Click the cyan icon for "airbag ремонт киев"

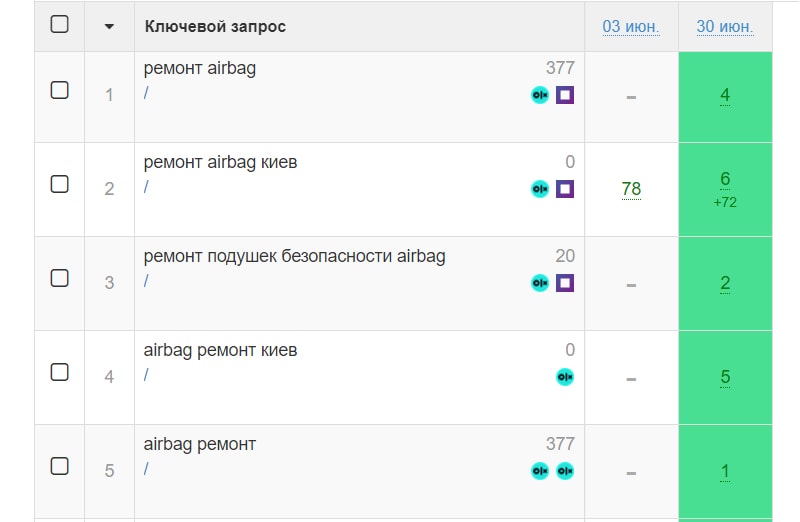[x=565, y=377]
